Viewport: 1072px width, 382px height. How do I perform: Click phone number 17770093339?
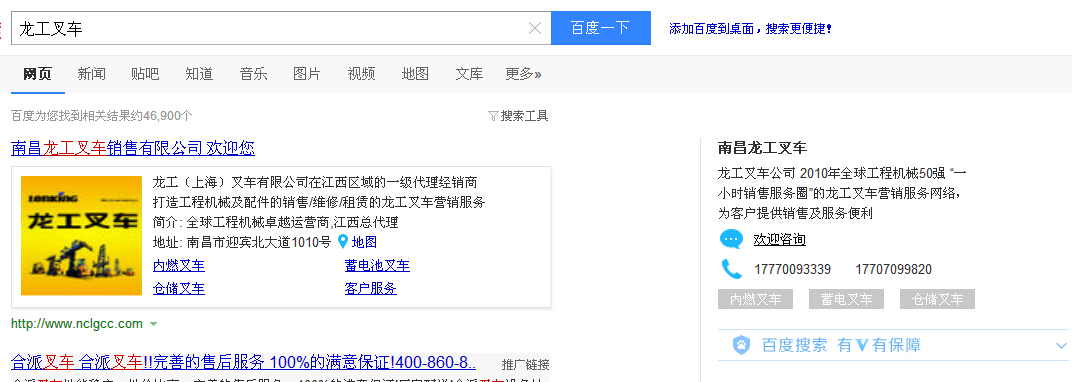[792, 269]
